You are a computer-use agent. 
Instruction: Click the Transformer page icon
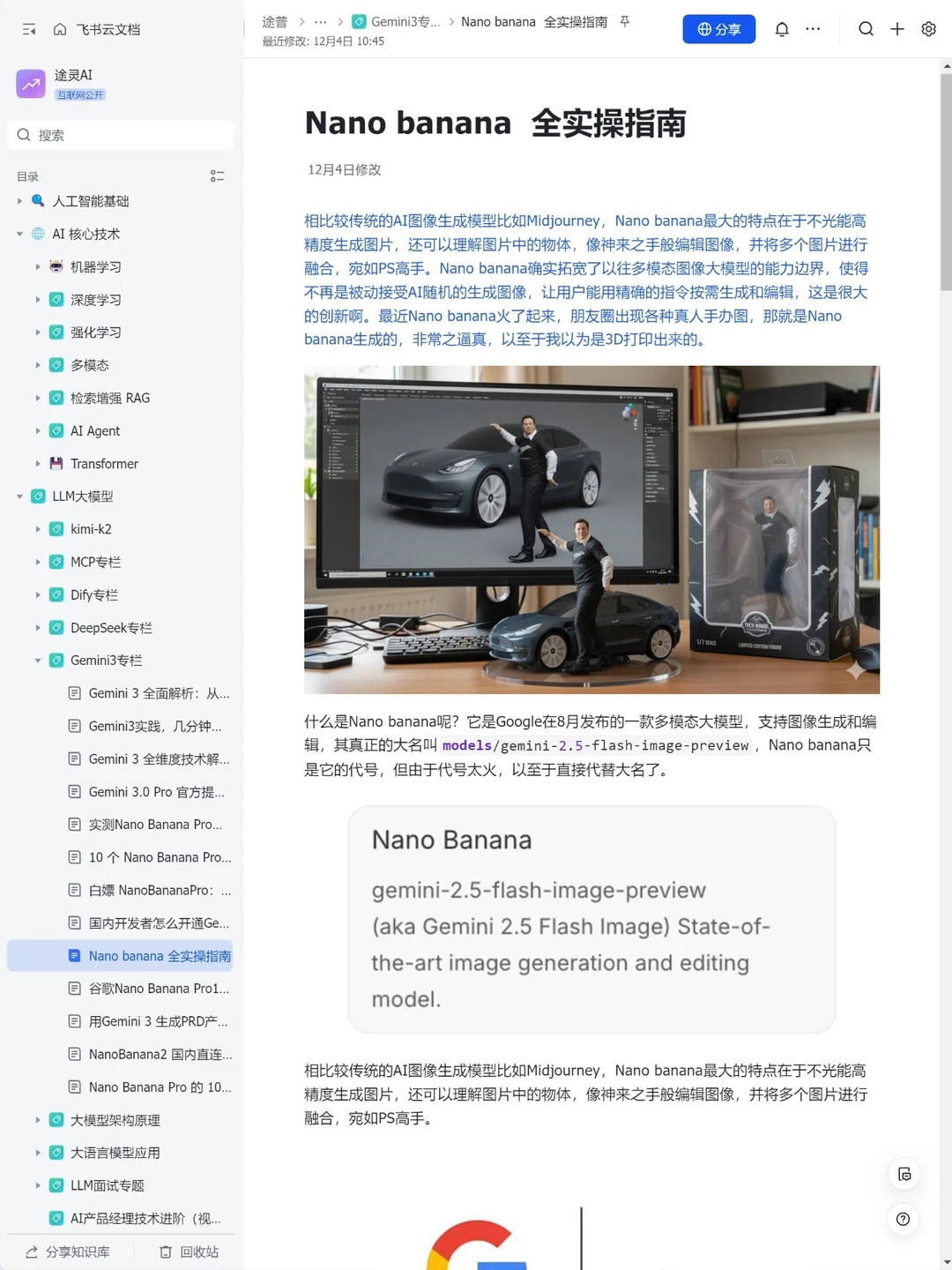(x=56, y=463)
